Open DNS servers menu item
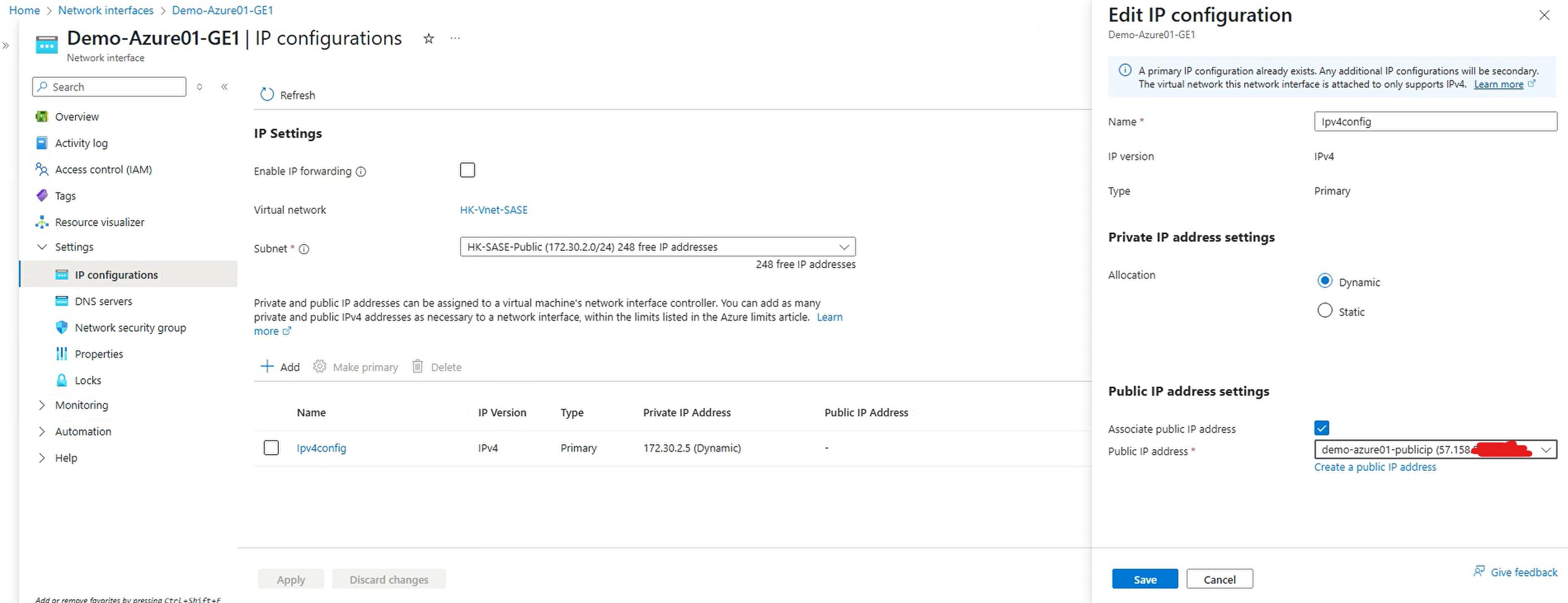The height and width of the screenshot is (603, 1568). point(103,301)
